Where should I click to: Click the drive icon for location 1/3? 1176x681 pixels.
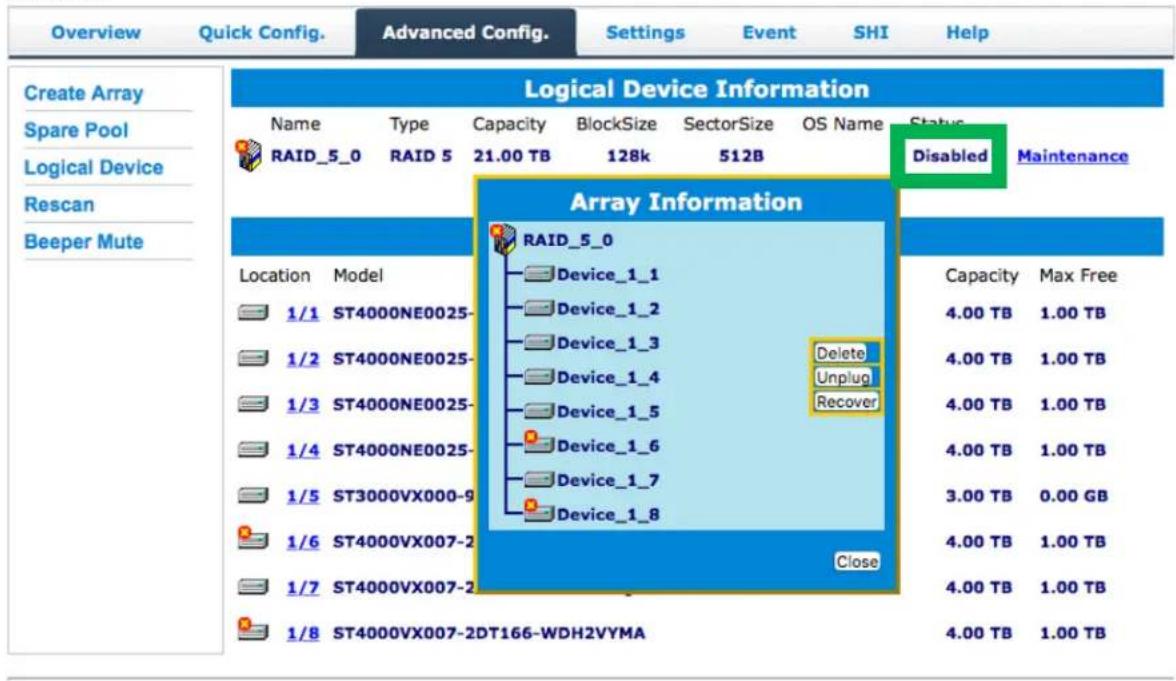click(x=254, y=404)
